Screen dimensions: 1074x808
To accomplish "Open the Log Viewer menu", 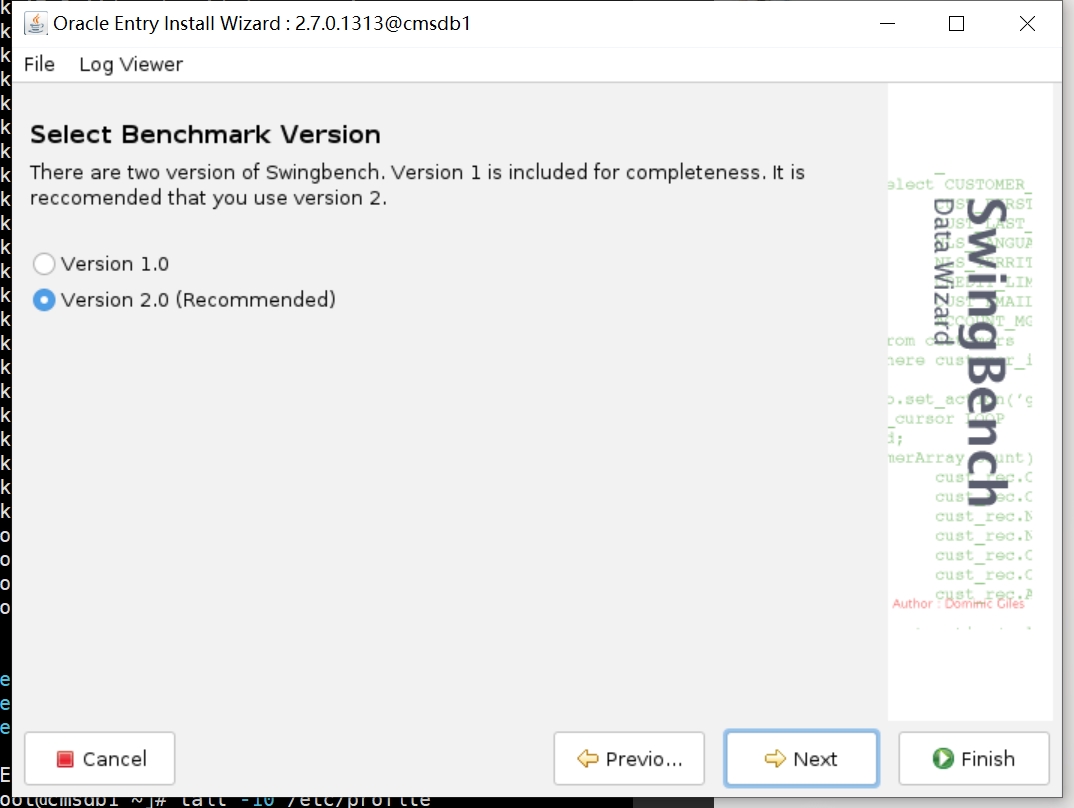I will click(x=131, y=64).
